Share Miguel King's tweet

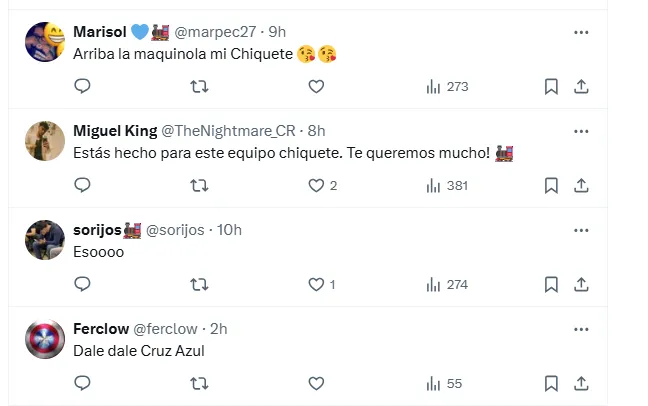tap(581, 185)
